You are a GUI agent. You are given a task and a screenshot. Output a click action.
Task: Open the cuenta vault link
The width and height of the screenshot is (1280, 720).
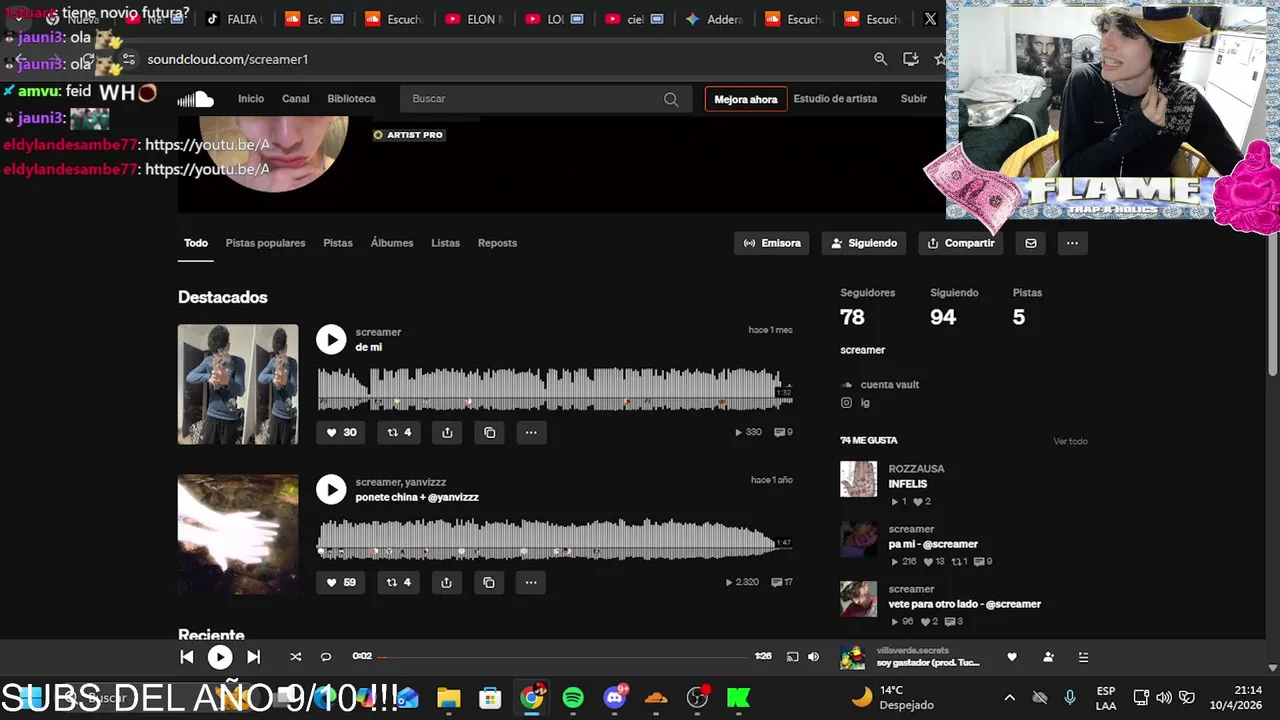889,384
